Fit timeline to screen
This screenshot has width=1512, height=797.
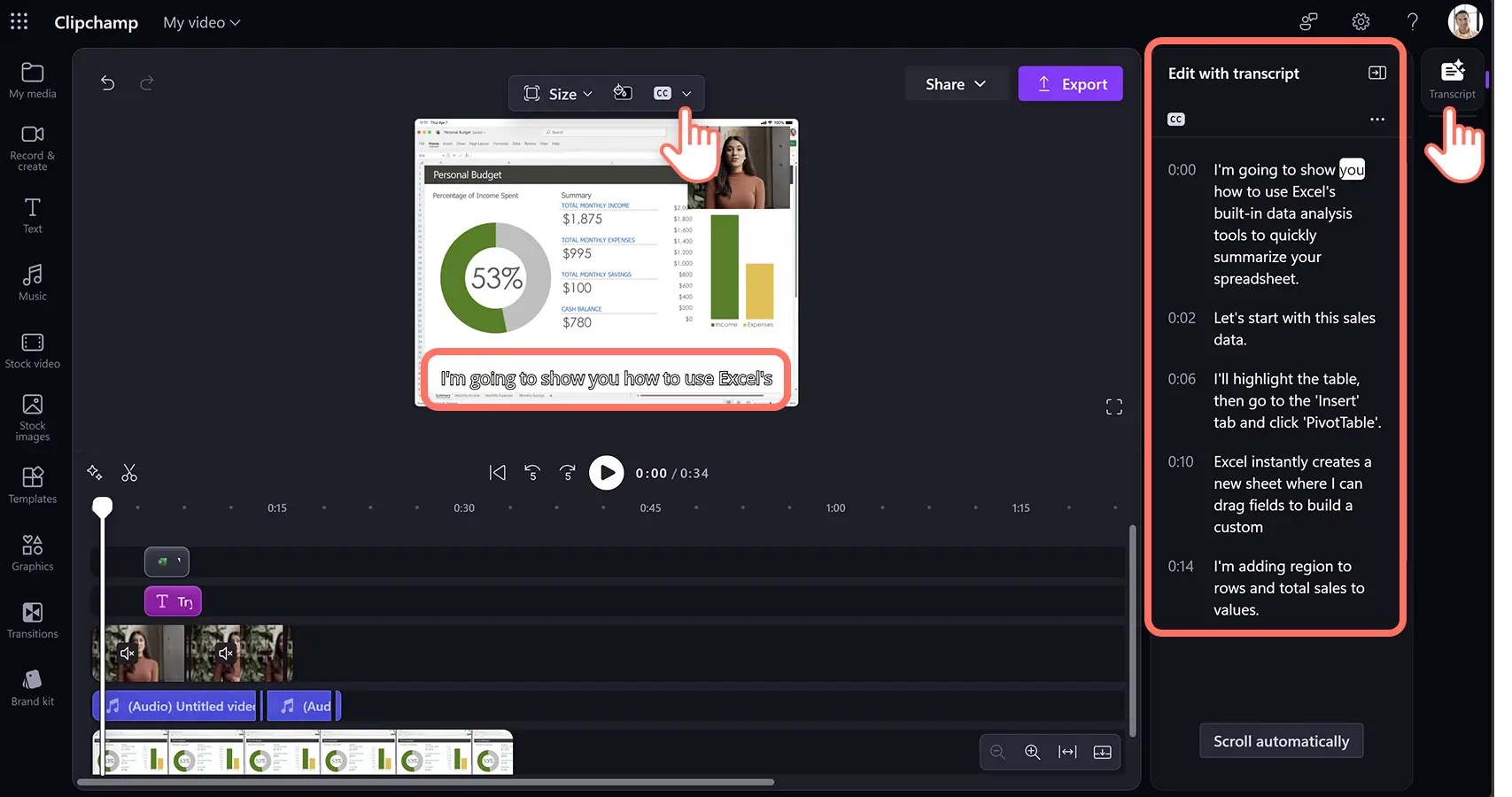(1067, 752)
